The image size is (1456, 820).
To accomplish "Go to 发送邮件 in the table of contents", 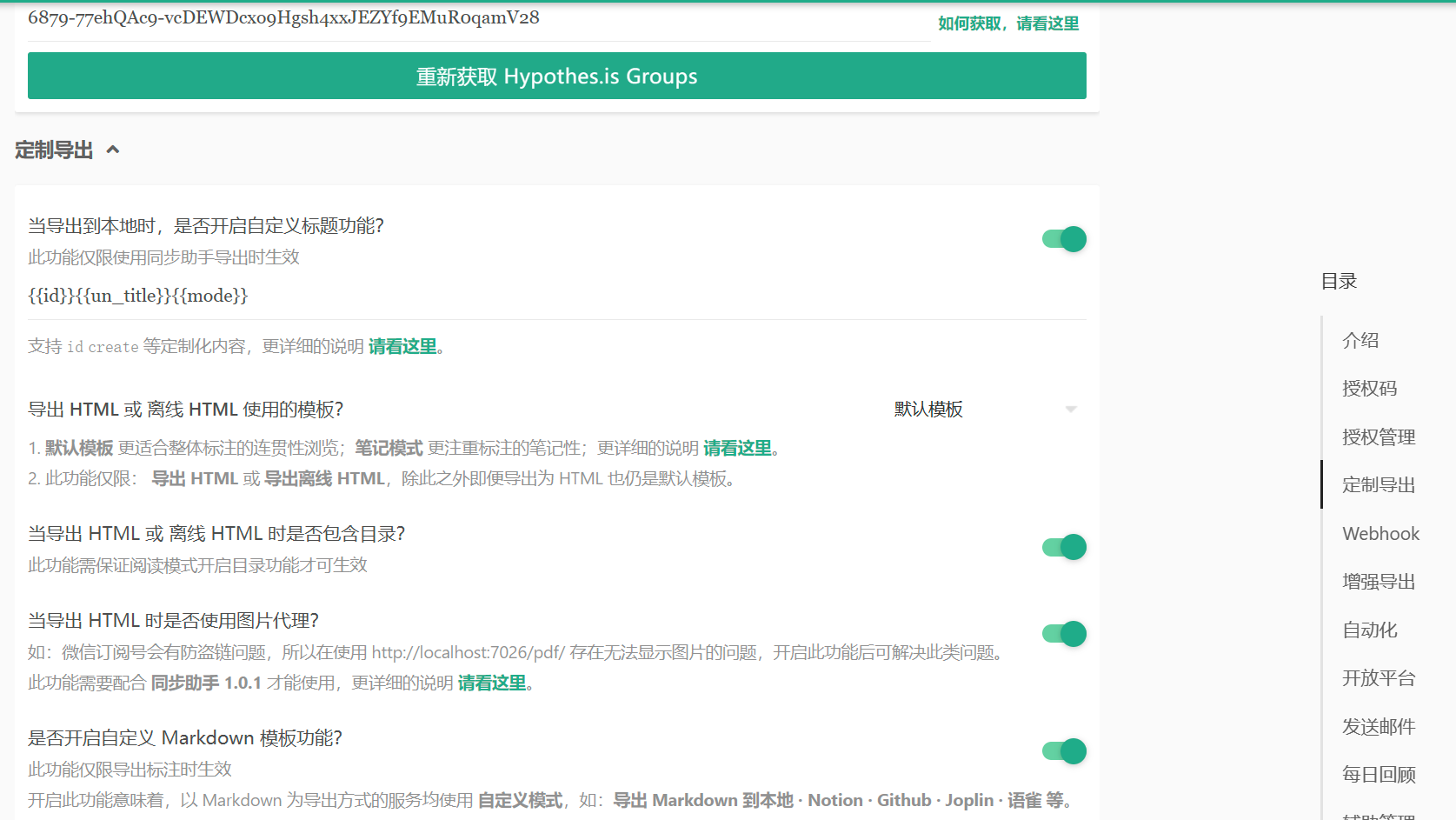I will click(1379, 726).
